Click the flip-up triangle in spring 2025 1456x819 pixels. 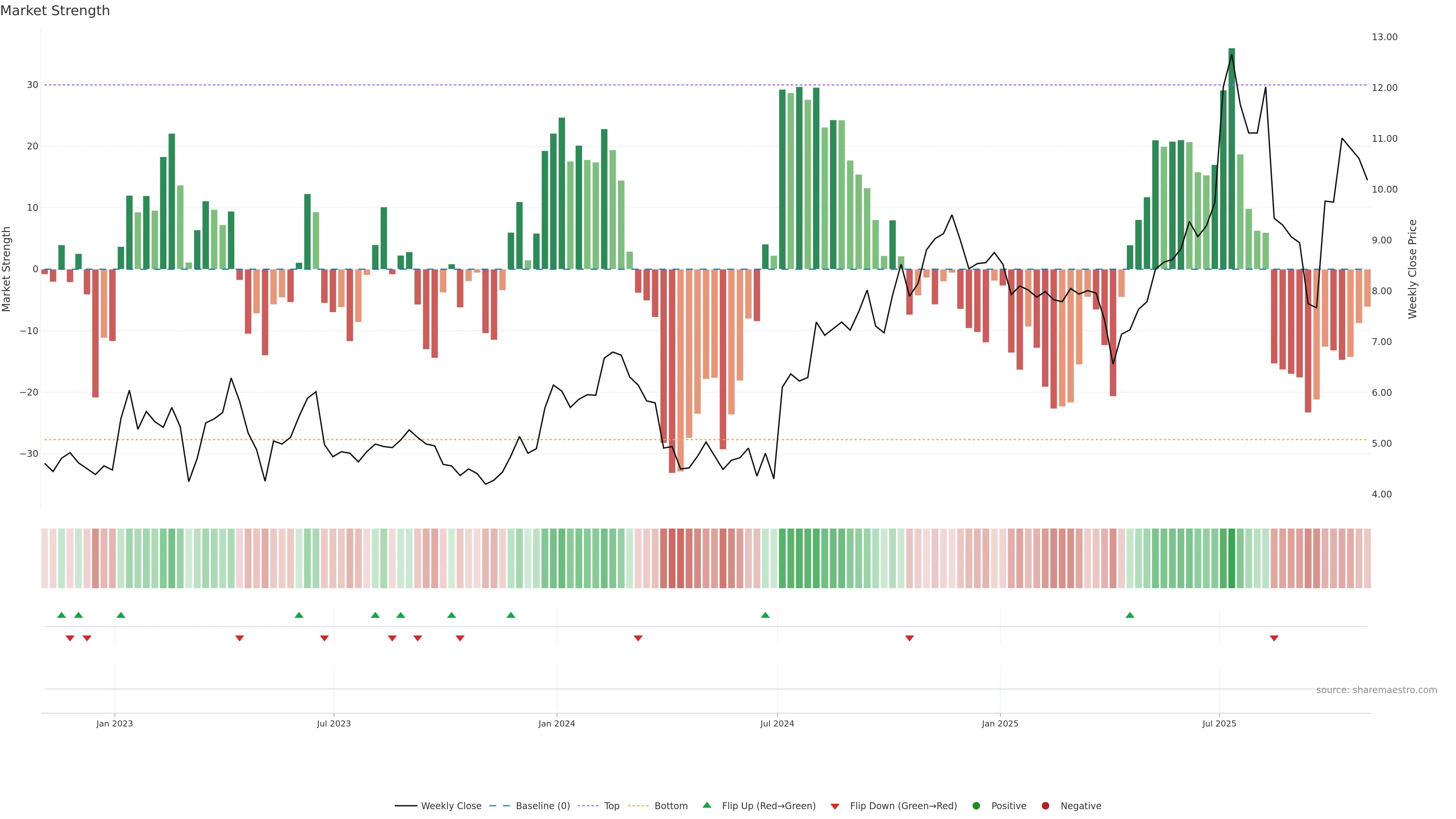[1130, 615]
